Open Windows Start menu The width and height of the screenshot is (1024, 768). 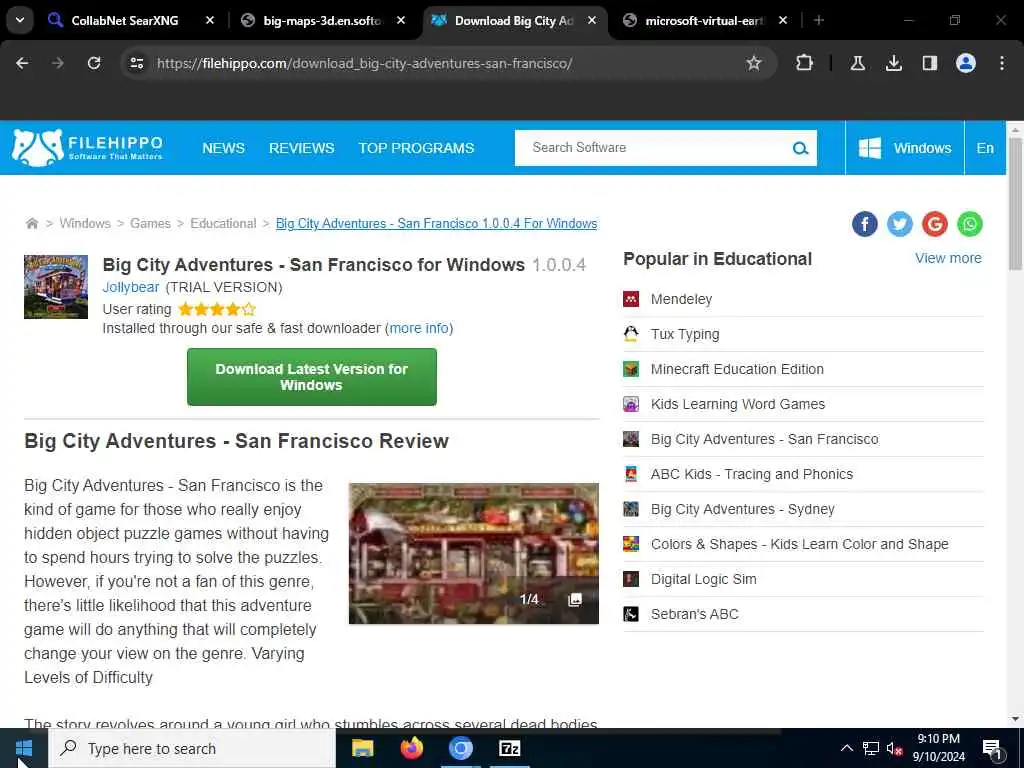pyautogui.click(x=24, y=748)
